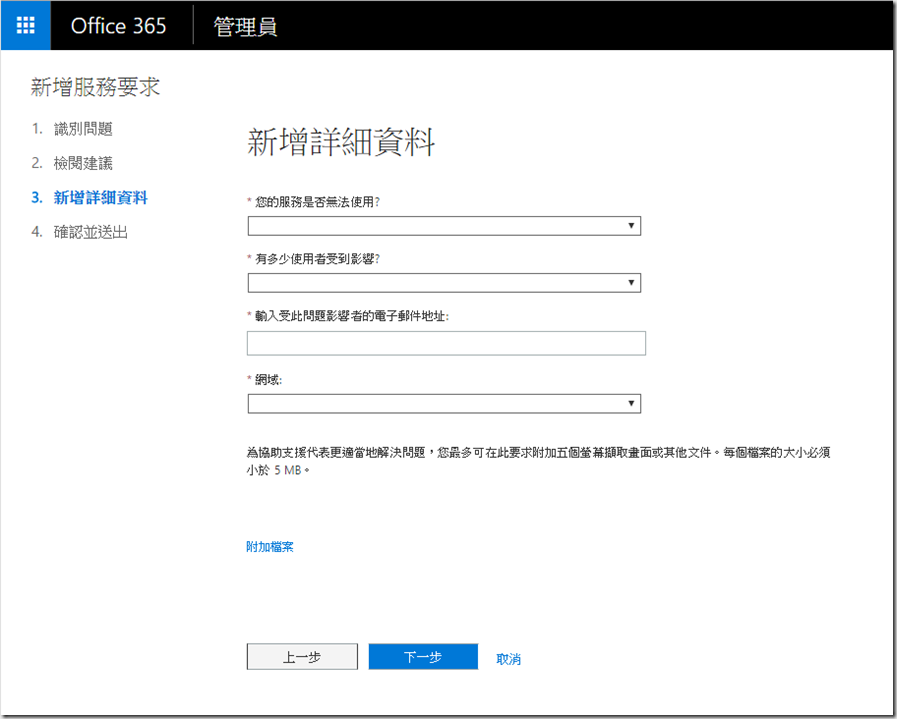Click the 輸入受此問題影響者的電子郵件地址 label
Screen dimensions: 897x719
click(x=351, y=316)
